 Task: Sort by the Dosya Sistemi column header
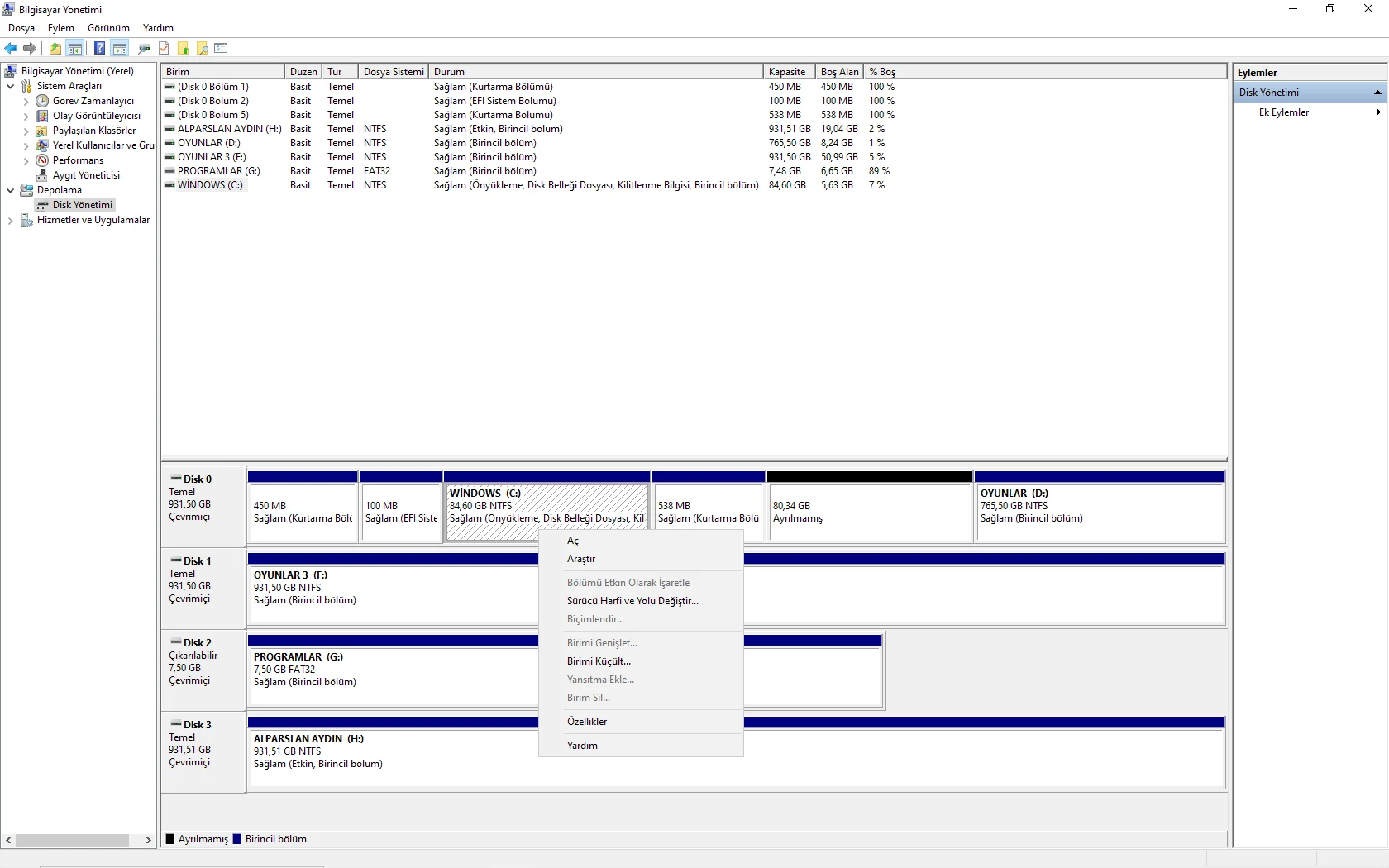pos(394,72)
